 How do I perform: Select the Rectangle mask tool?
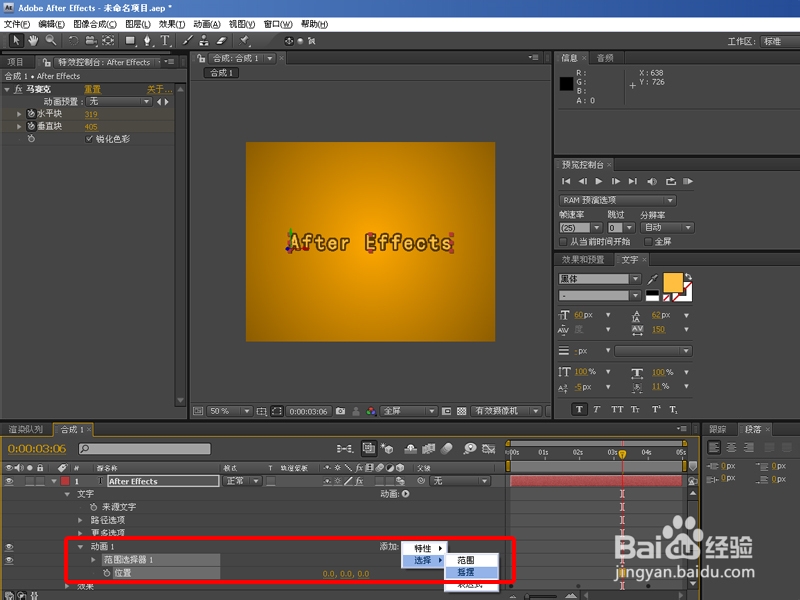(x=130, y=40)
